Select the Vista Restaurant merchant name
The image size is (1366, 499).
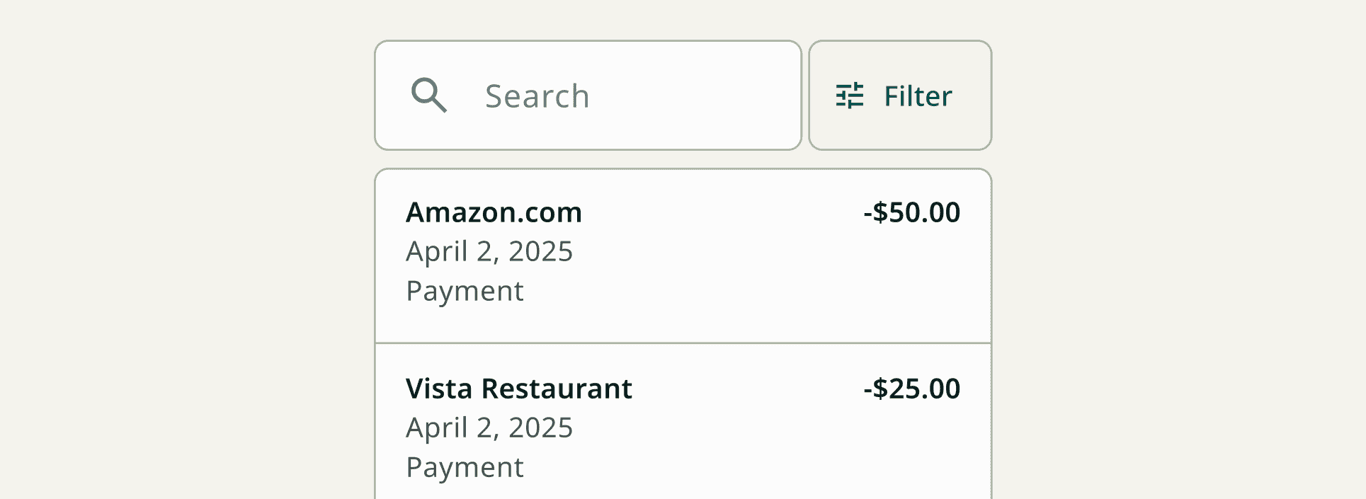click(x=519, y=388)
